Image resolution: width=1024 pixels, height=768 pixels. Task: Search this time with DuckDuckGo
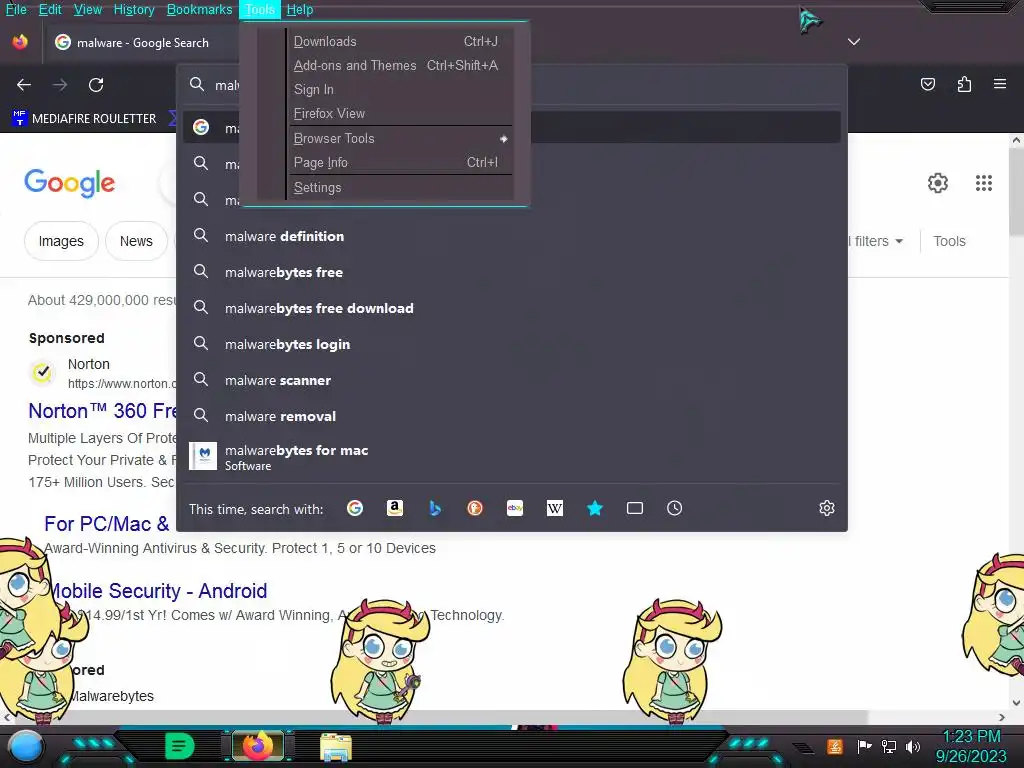click(475, 508)
